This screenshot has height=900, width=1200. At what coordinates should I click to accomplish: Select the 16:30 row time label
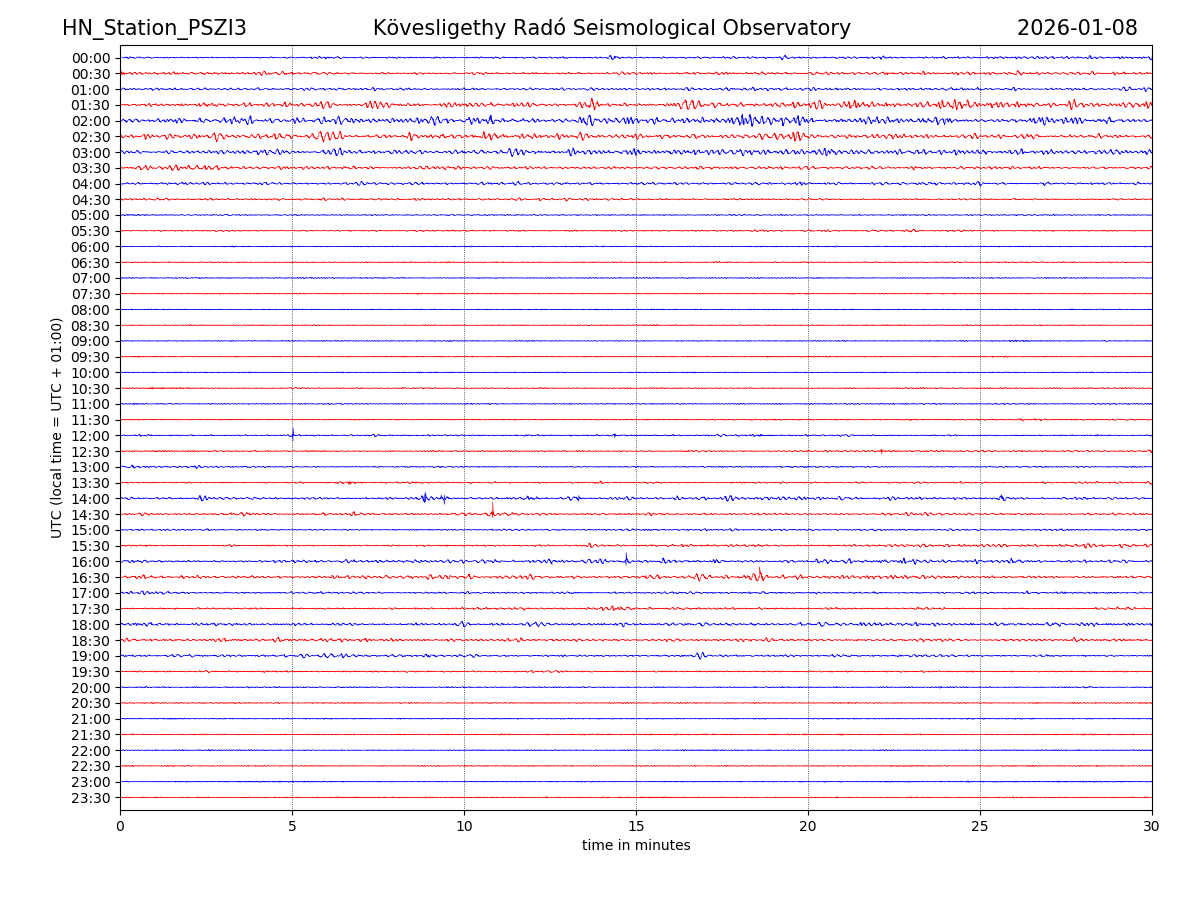point(91,578)
